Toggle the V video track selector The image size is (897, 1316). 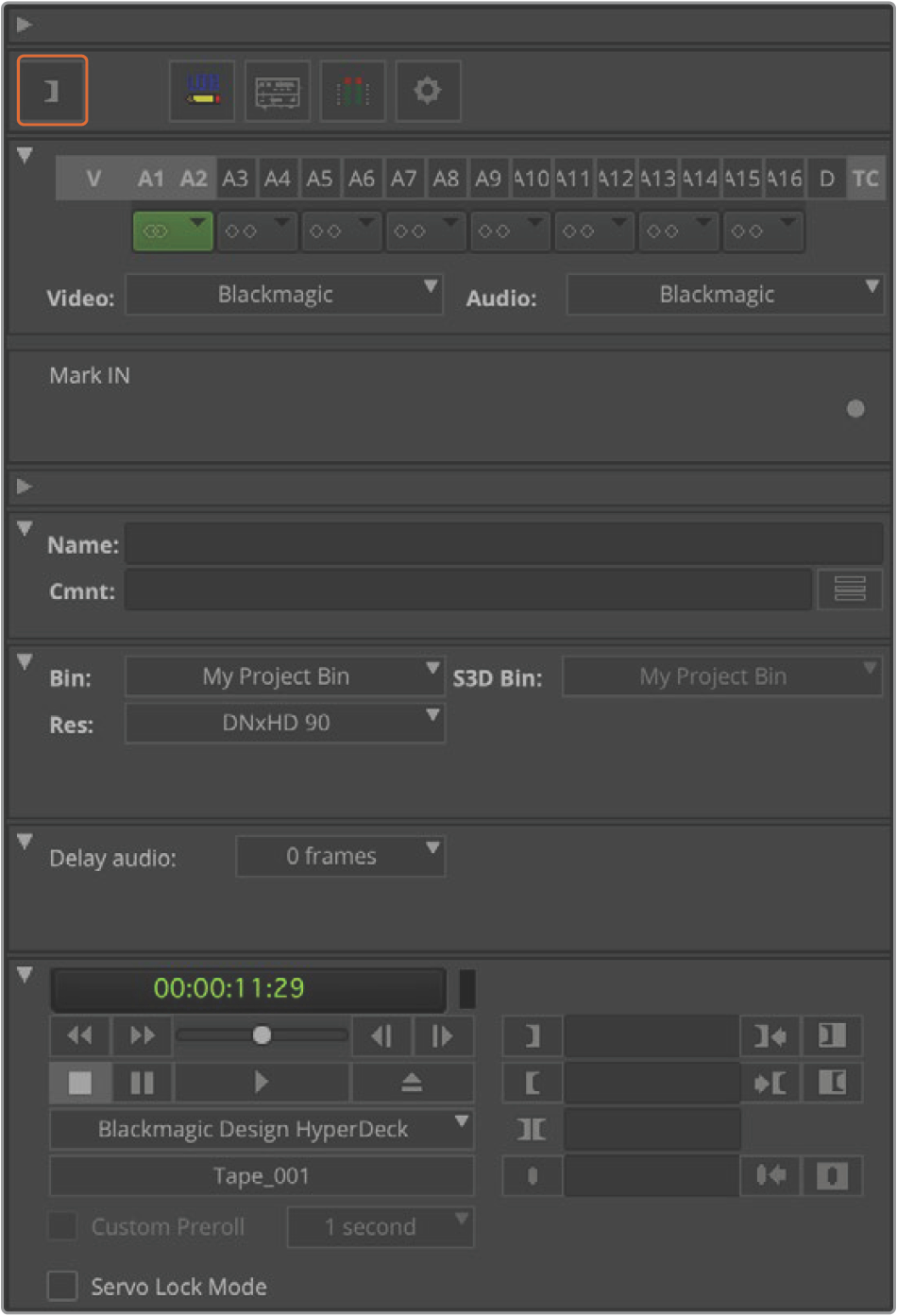click(x=93, y=179)
